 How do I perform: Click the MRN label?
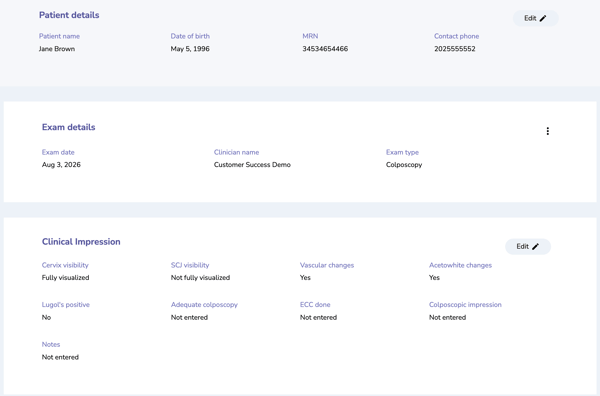[x=310, y=36]
